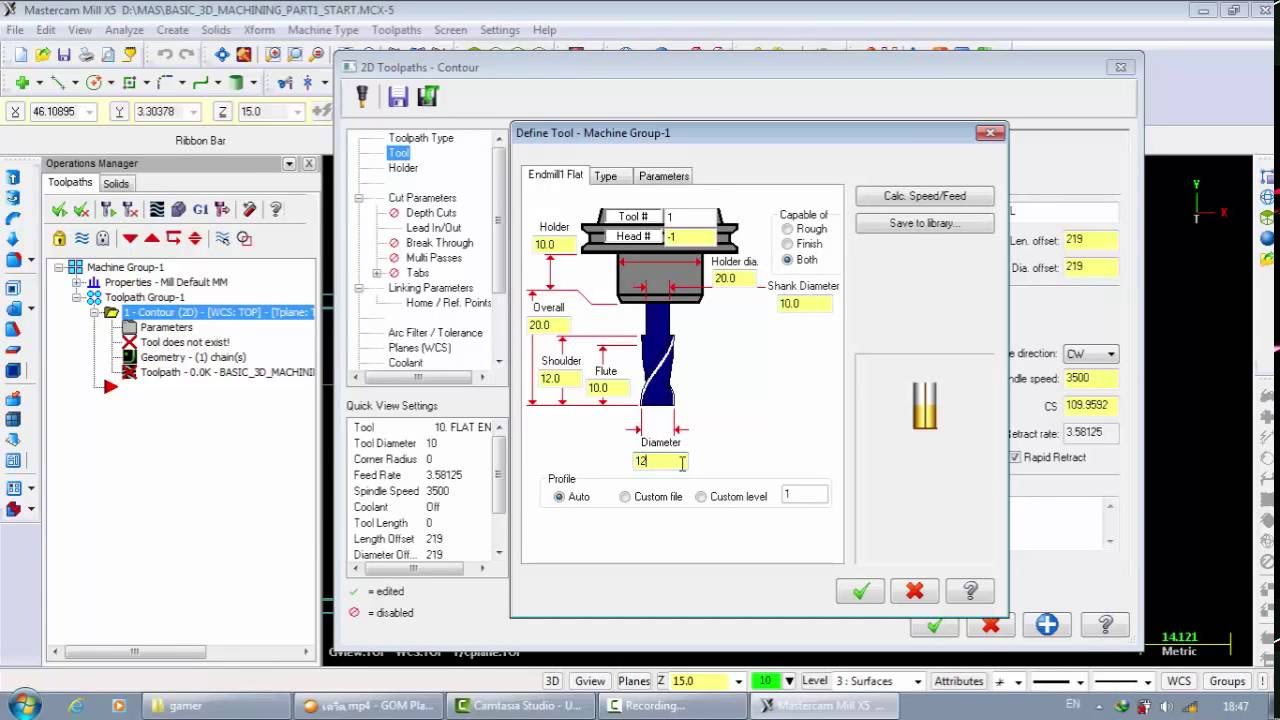This screenshot has height=720, width=1280.
Task: Switch to the Parameters tab in Define Tool
Action: pos(664,176)
